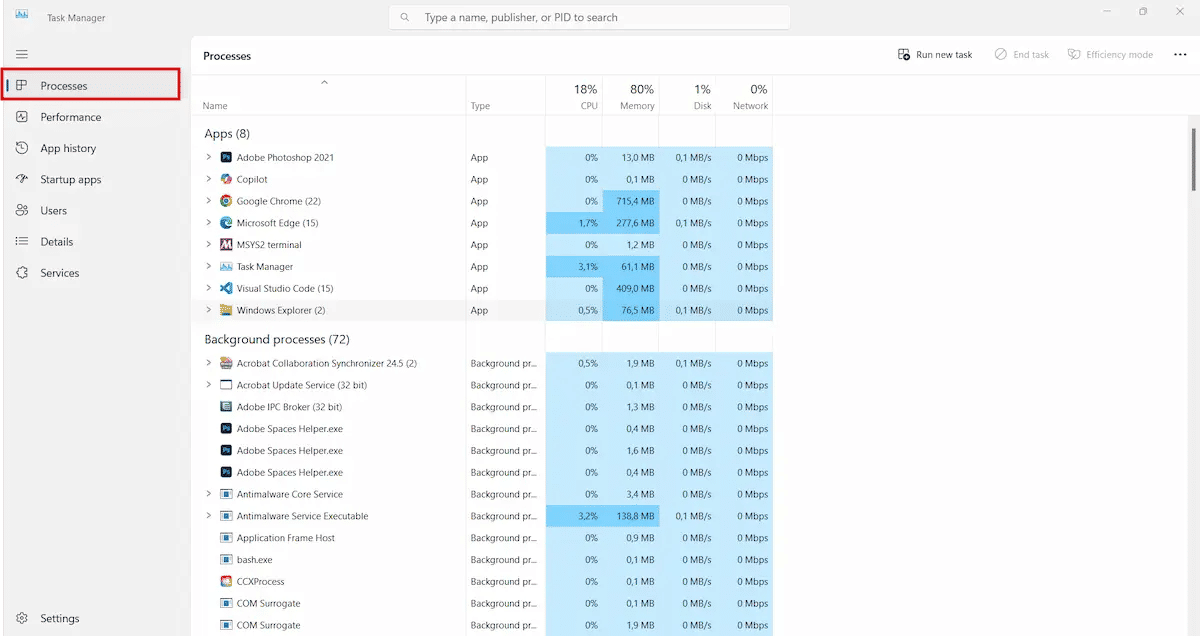Click the search magnifier icon
This screenshot has width=1200, height=636.
(405, 17)
